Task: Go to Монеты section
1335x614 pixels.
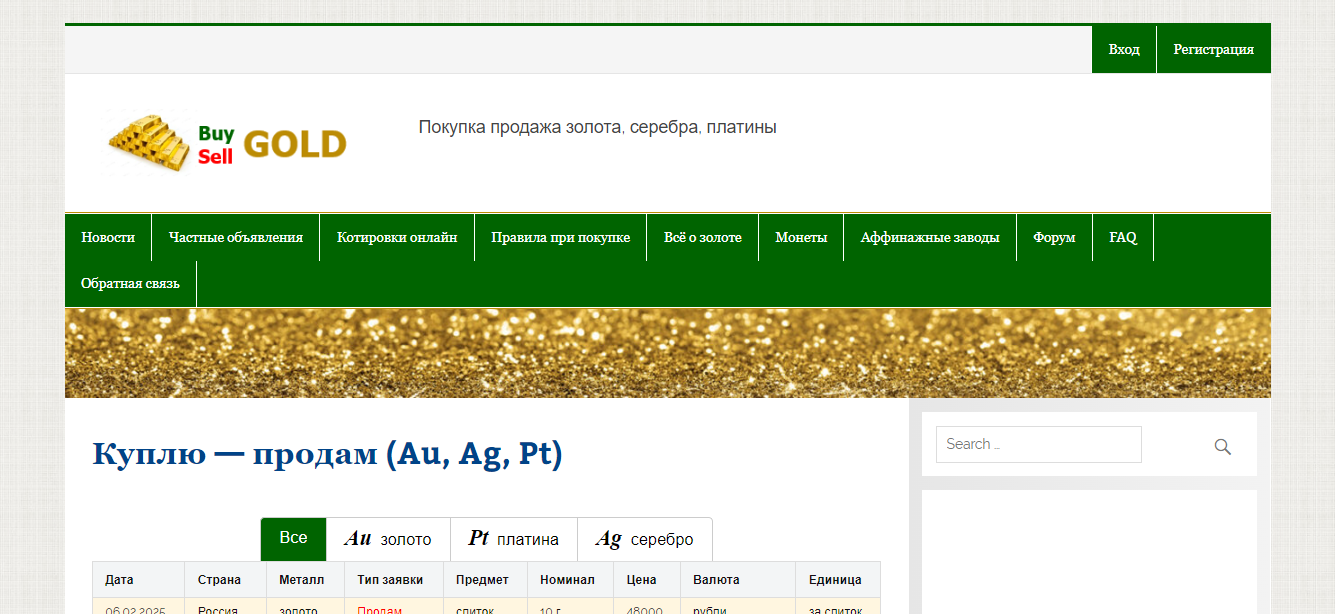Action: point(801,237)
